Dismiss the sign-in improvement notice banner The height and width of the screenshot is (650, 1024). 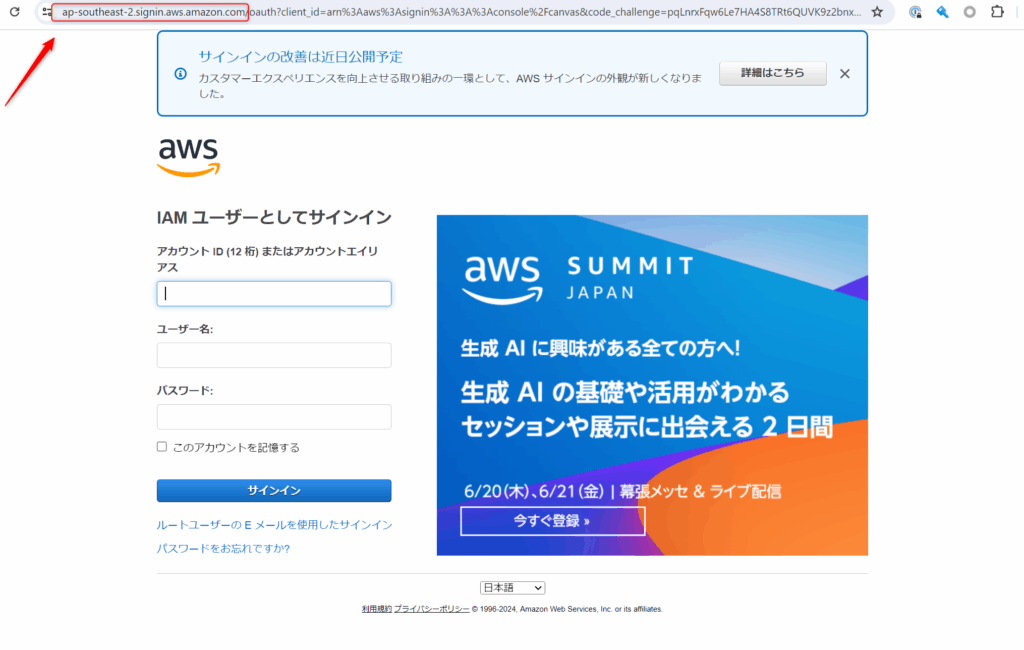click(845, 73)
